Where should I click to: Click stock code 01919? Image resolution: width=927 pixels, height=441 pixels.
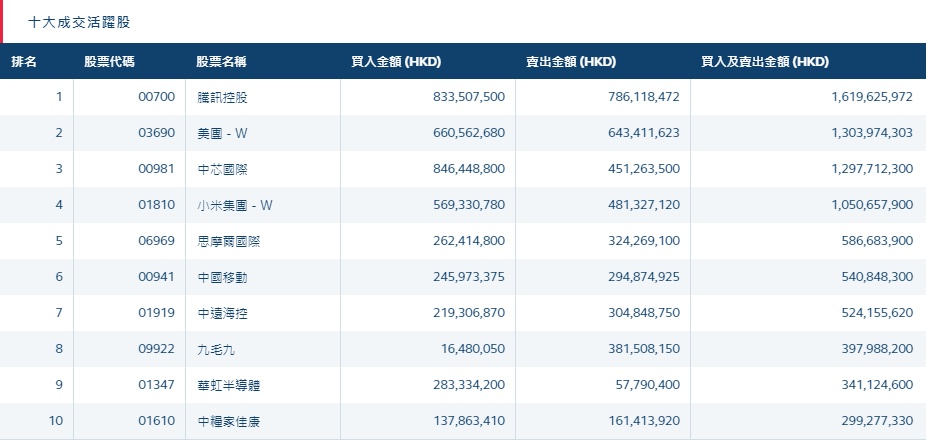(157, 313)
